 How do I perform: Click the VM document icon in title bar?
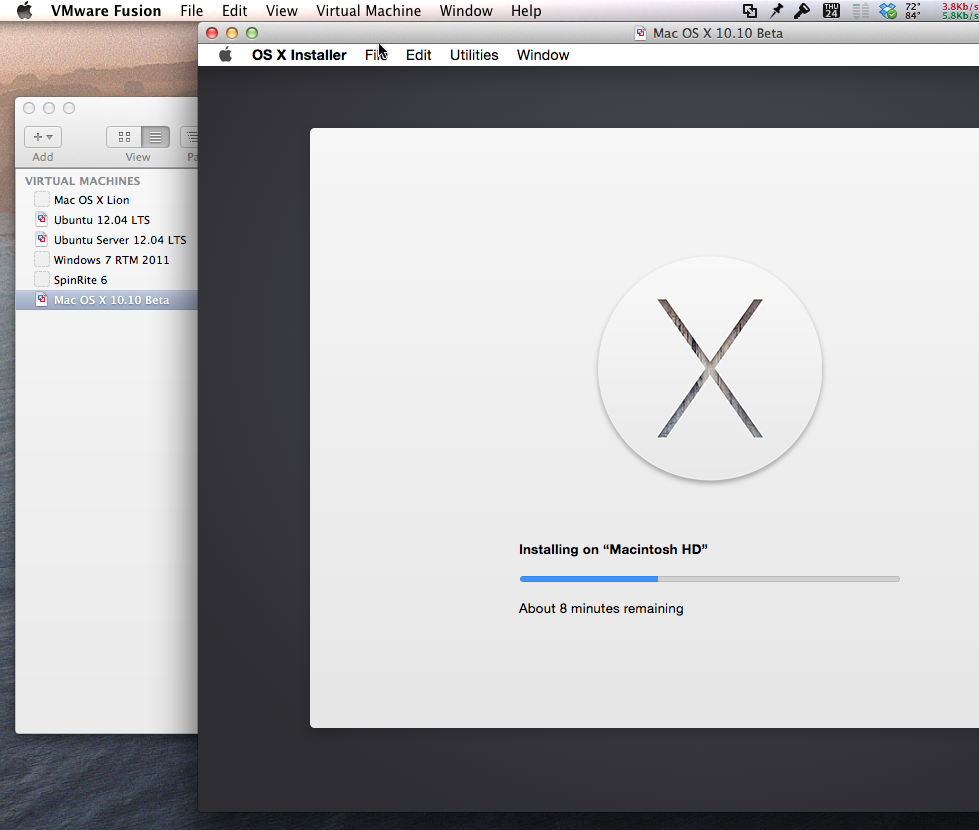(640, 33)
